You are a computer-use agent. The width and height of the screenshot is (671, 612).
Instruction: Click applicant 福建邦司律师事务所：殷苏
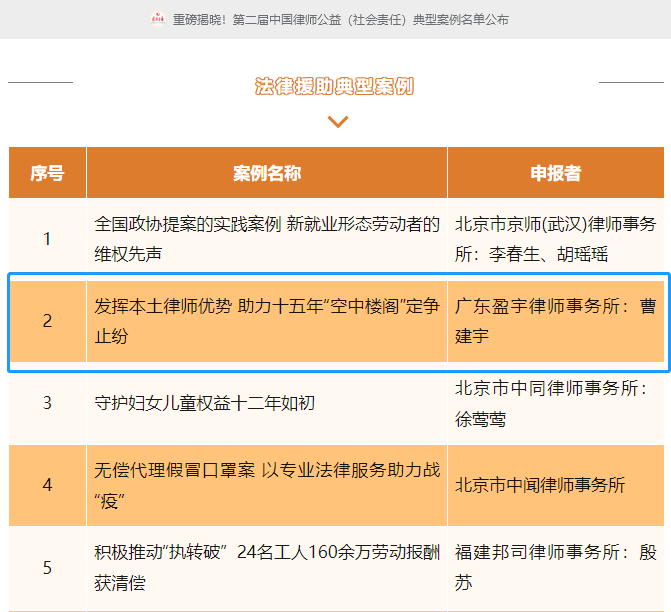pos(555,567)
